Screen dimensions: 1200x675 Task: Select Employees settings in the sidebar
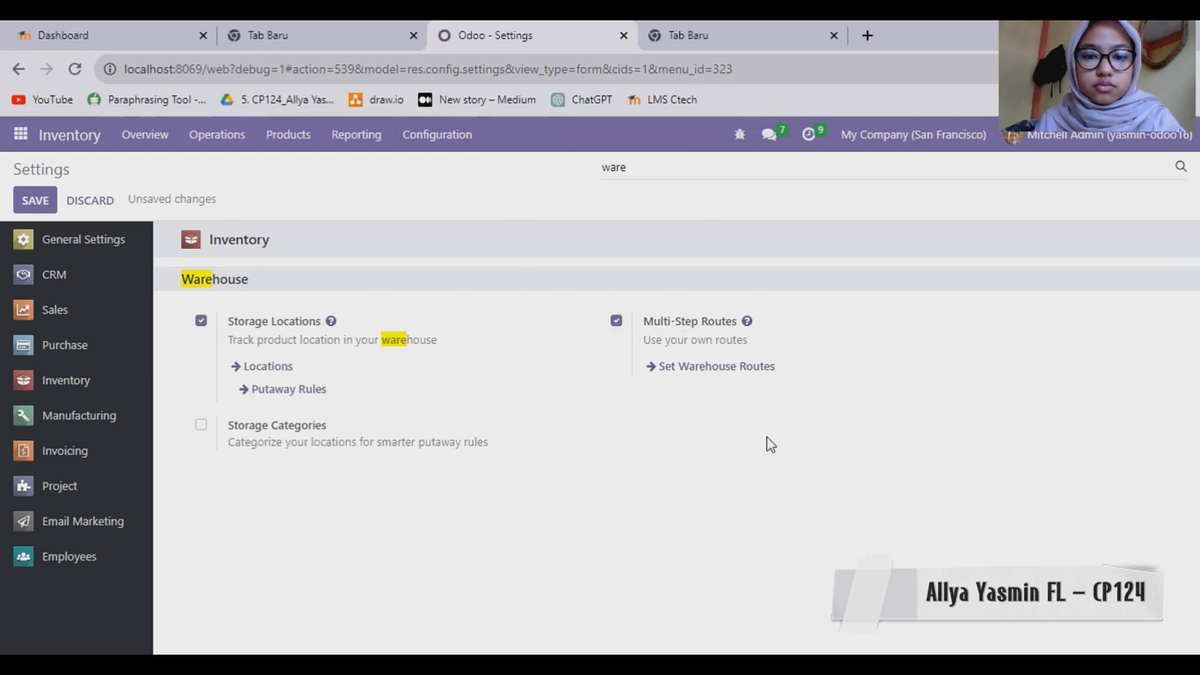[70, 556]
